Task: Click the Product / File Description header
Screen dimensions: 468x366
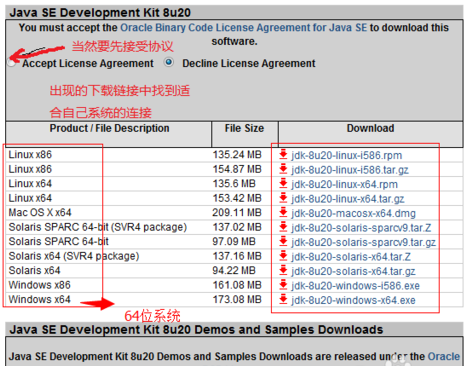Action: click(109, 128)
